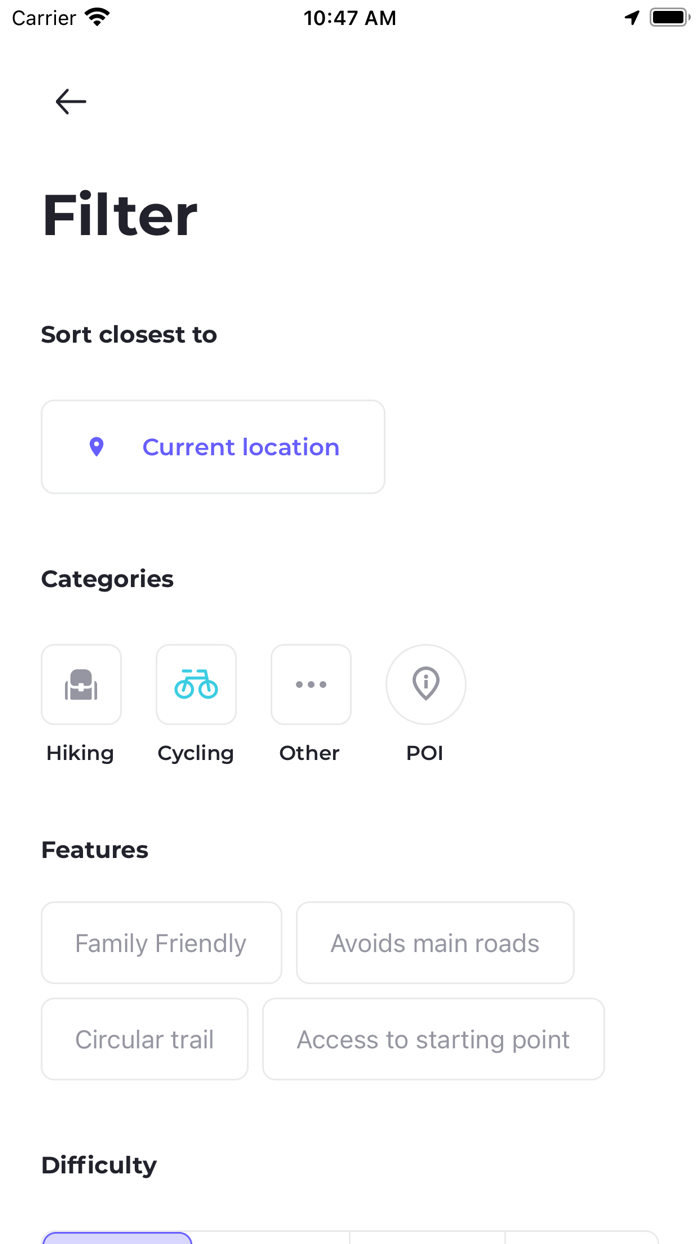Select the Hiking backpack icon

[x=81, y=684]
